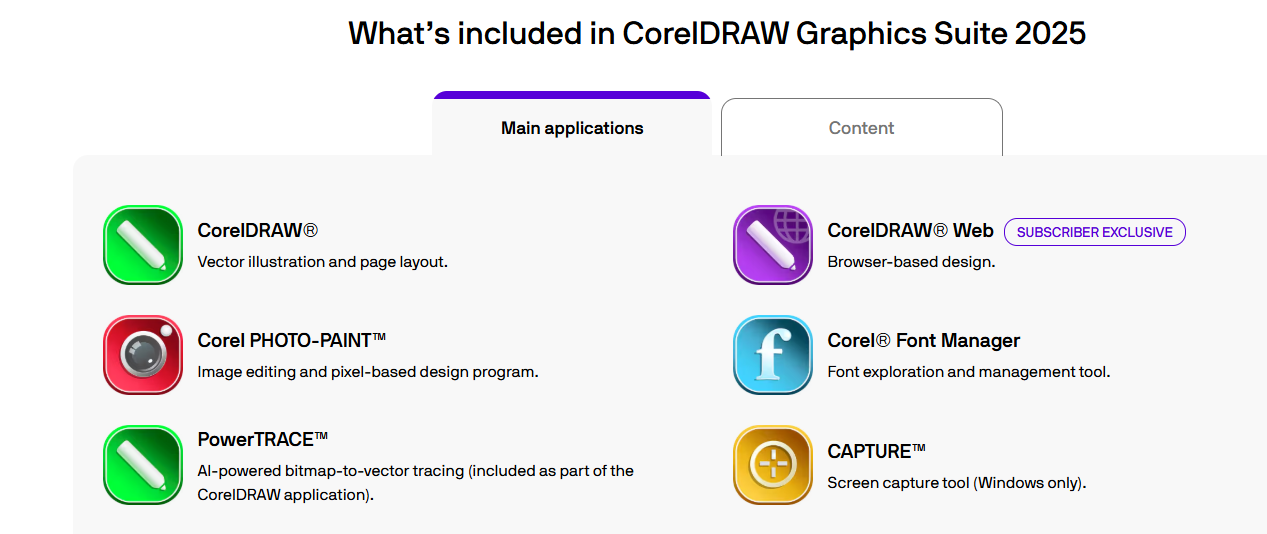Image resolution: width=1267 pixels, height=534 pixels.
Task: Click the red Corel PHOTO-PAINT camera icon
Action: point(143,355)
